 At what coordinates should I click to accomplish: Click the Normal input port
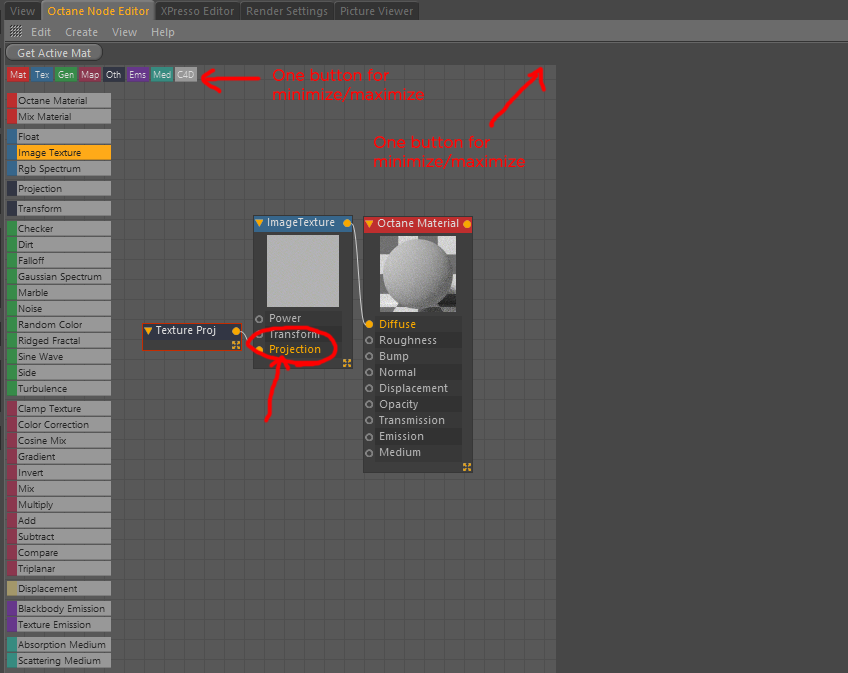click(369, 372)
